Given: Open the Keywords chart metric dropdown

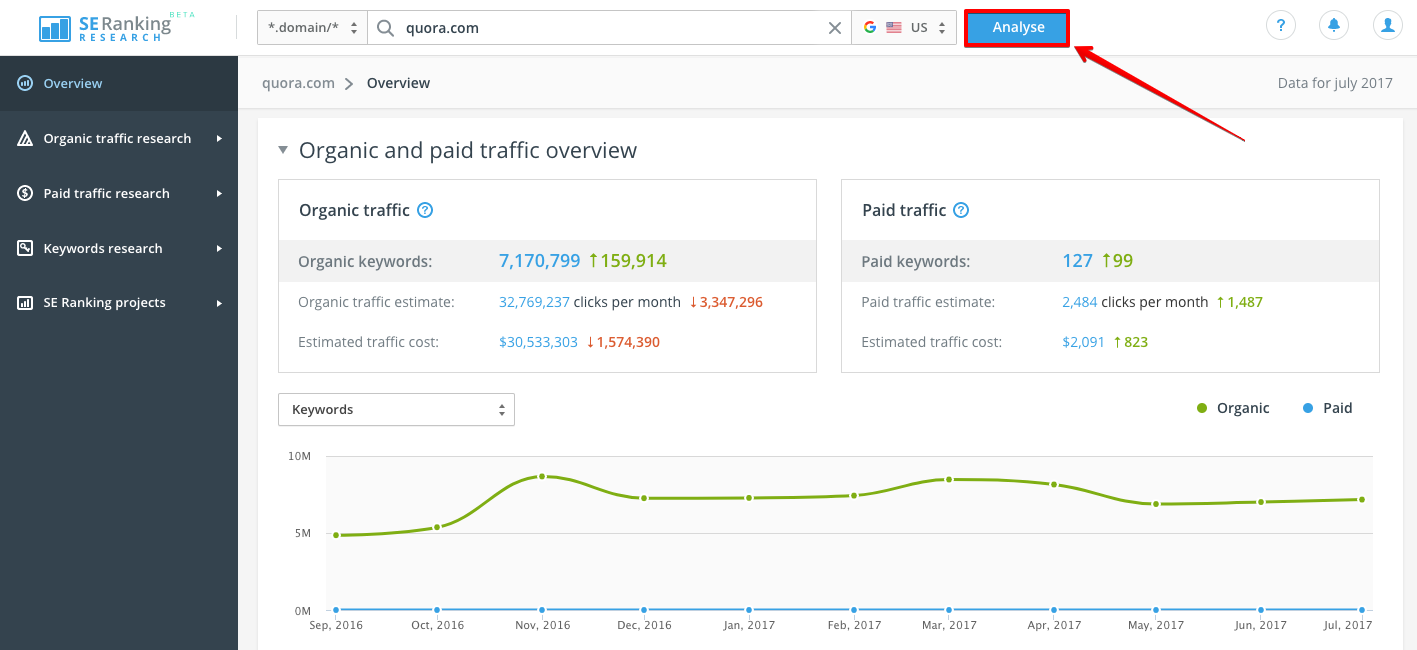Looking at the screenshot, I should (x=396, y=409).
